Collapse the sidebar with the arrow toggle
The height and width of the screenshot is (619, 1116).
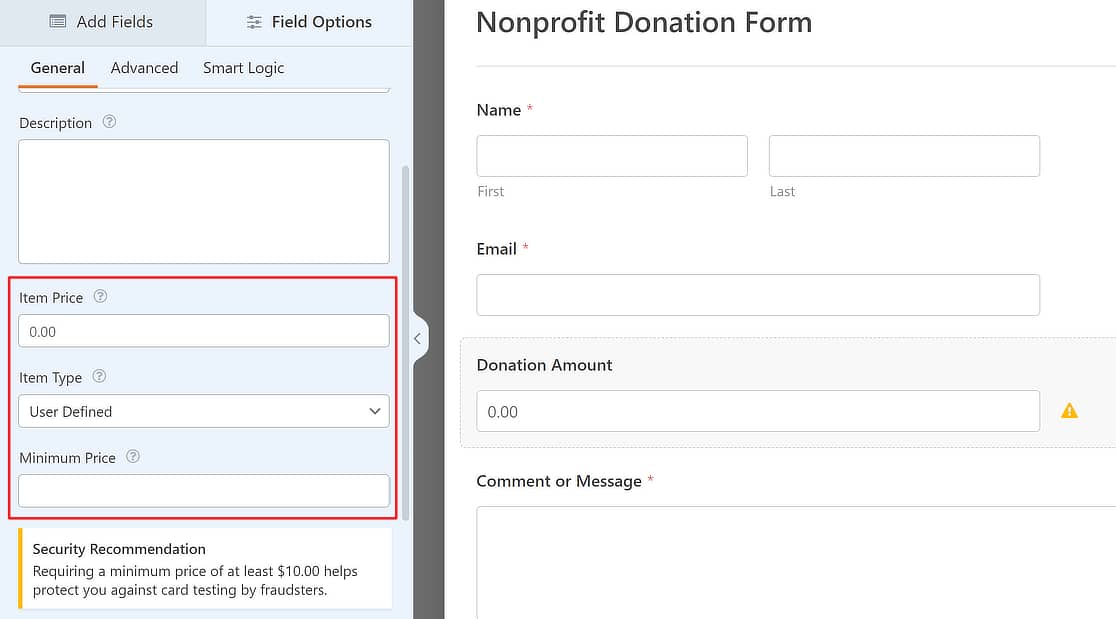(x=418, y=339)
